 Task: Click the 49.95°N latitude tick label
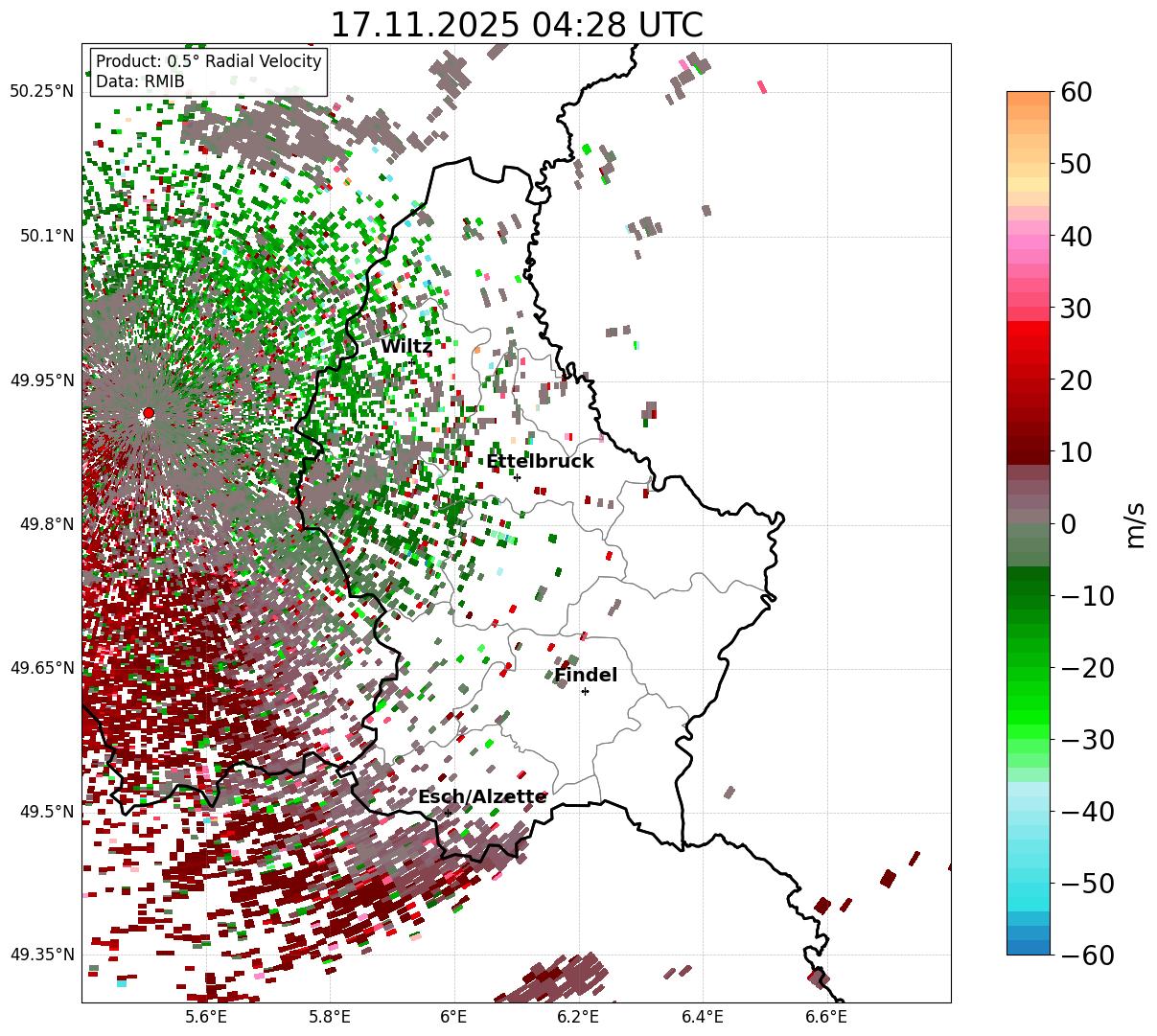click(42, 380)
